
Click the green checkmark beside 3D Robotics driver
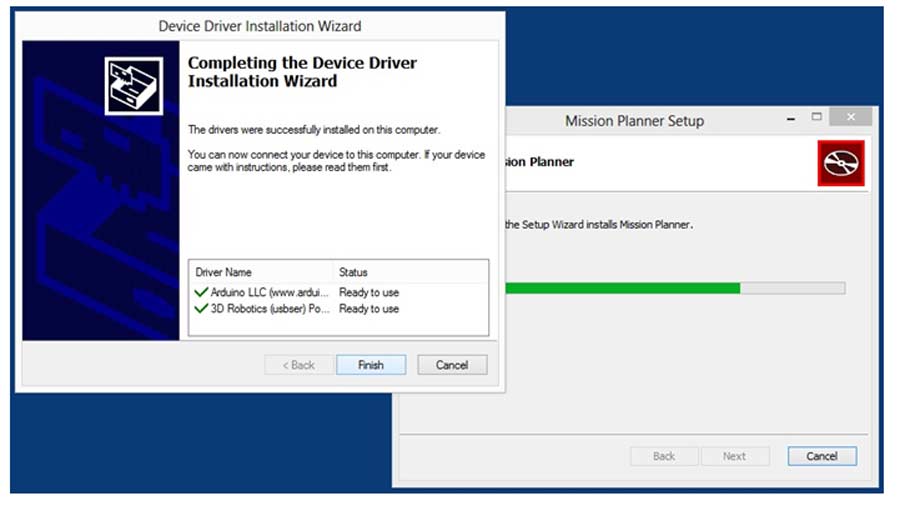201,309
